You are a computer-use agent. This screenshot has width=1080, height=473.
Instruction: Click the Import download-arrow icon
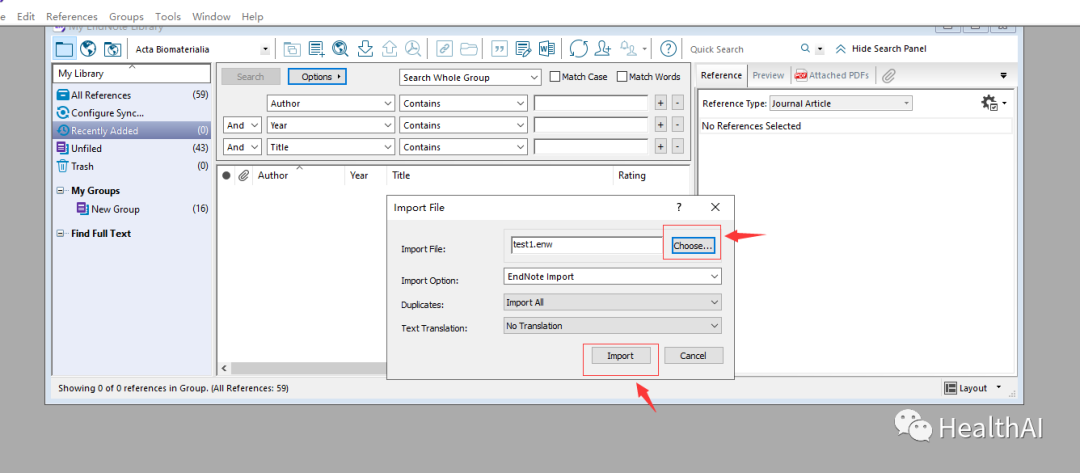click(x=366, y=49)
